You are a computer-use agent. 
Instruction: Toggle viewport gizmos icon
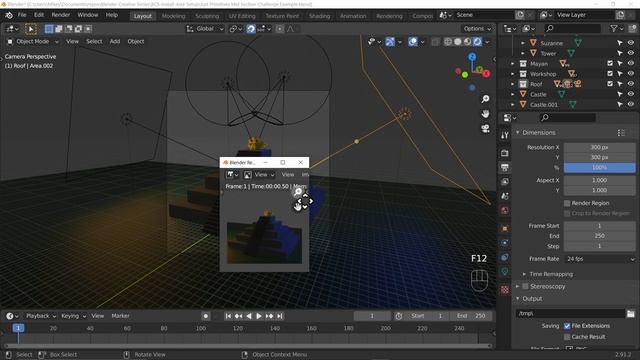pos(390,42)
